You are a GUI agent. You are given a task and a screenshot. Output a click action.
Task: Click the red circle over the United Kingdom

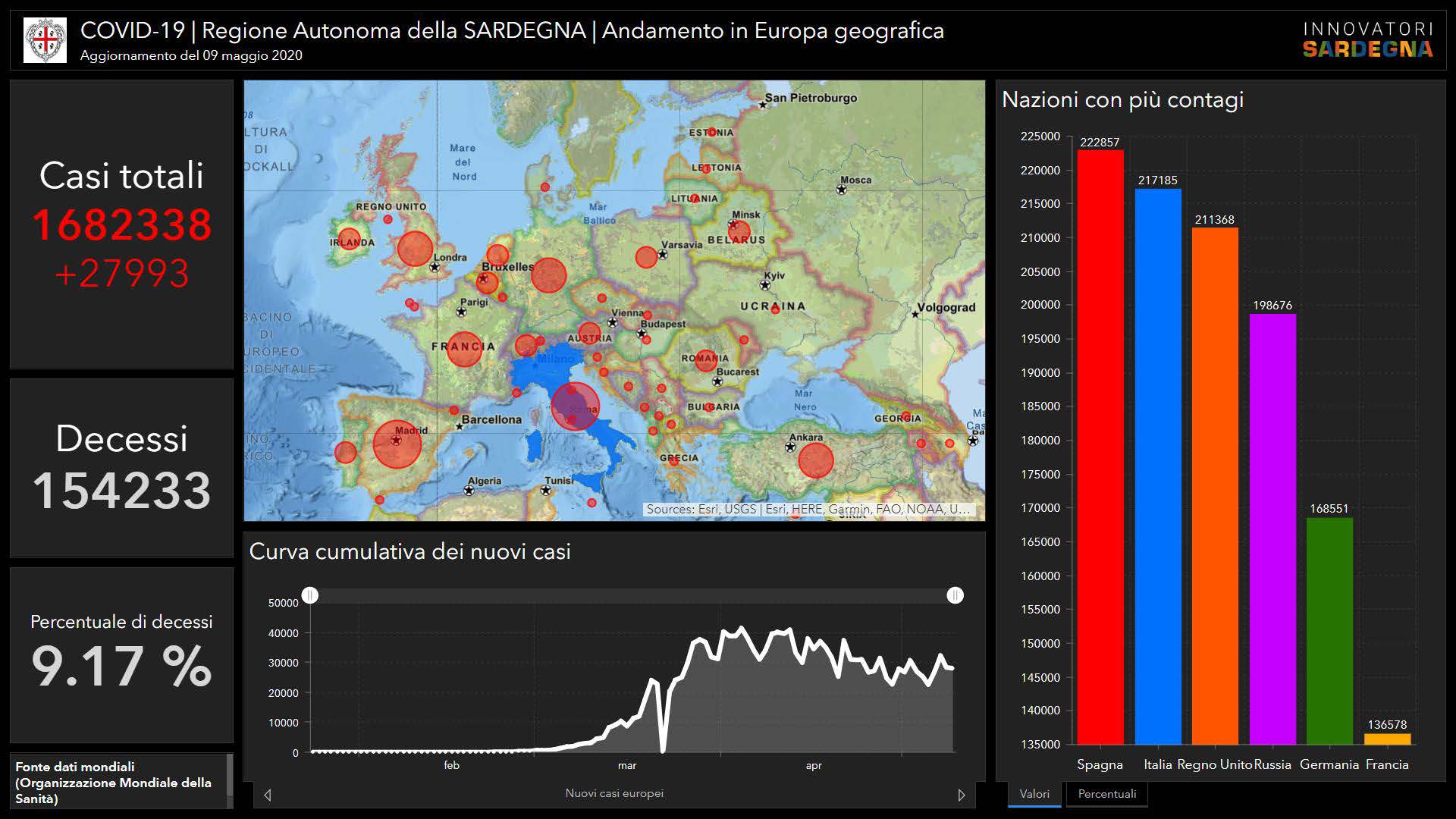[x=415, y=248]
